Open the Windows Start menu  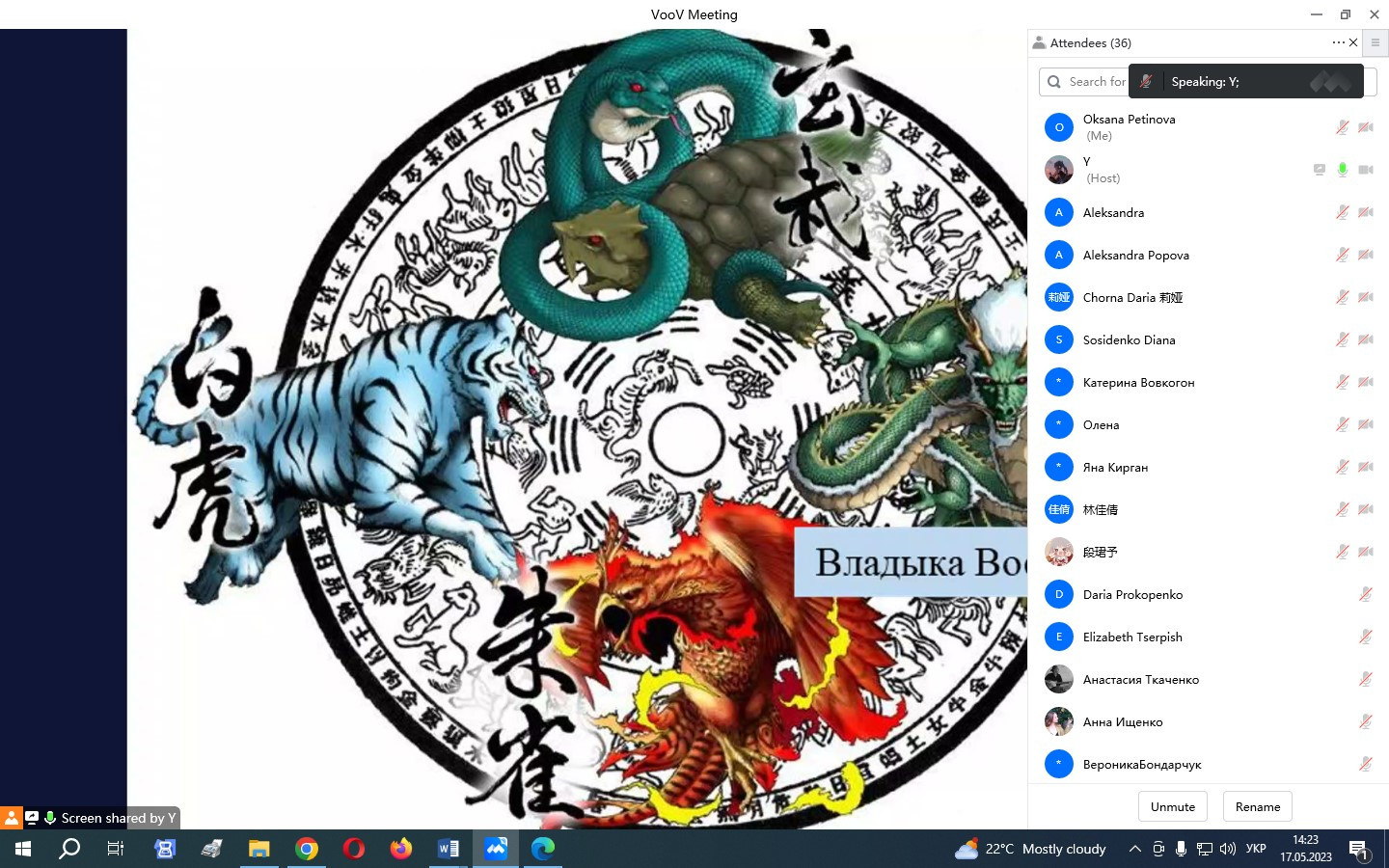coord(23,849)
